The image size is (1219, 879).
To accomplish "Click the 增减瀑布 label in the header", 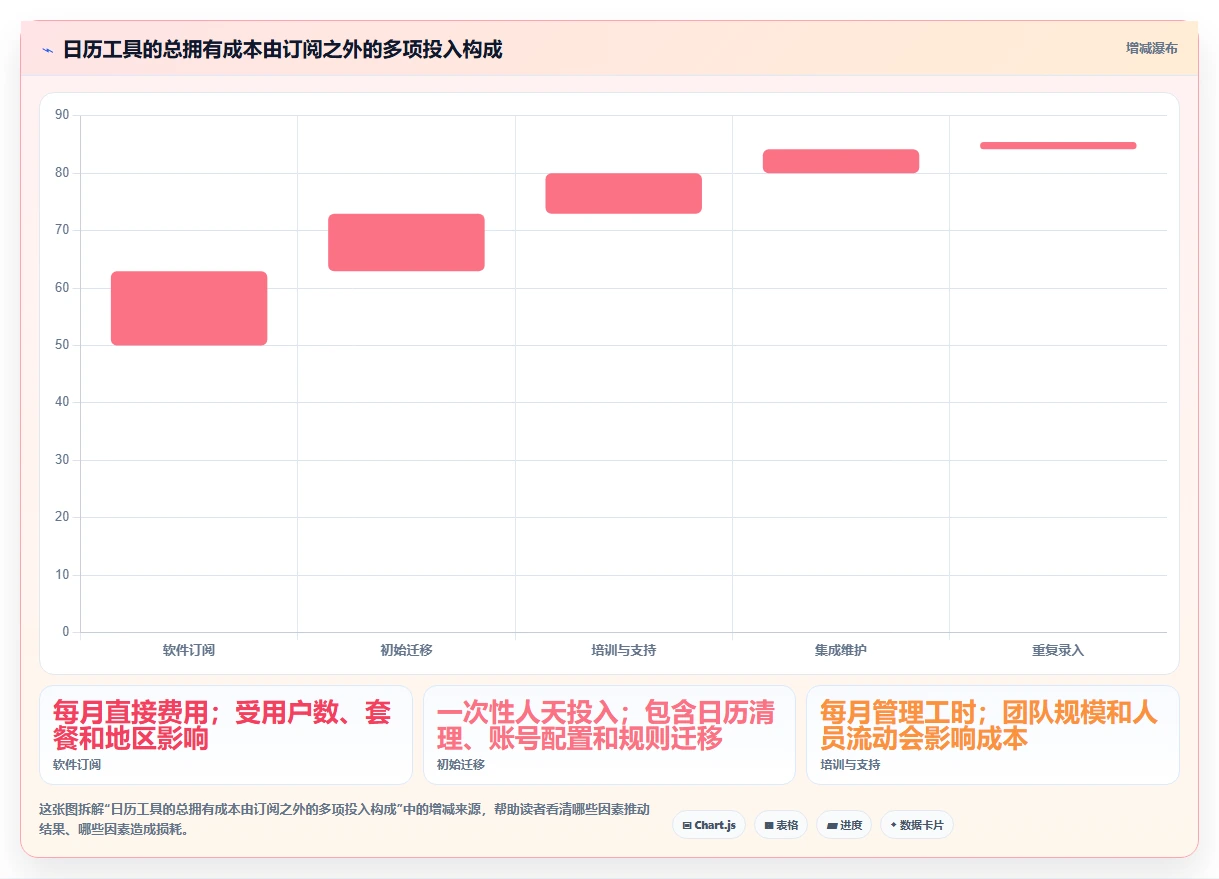I will coord(1151,48).
